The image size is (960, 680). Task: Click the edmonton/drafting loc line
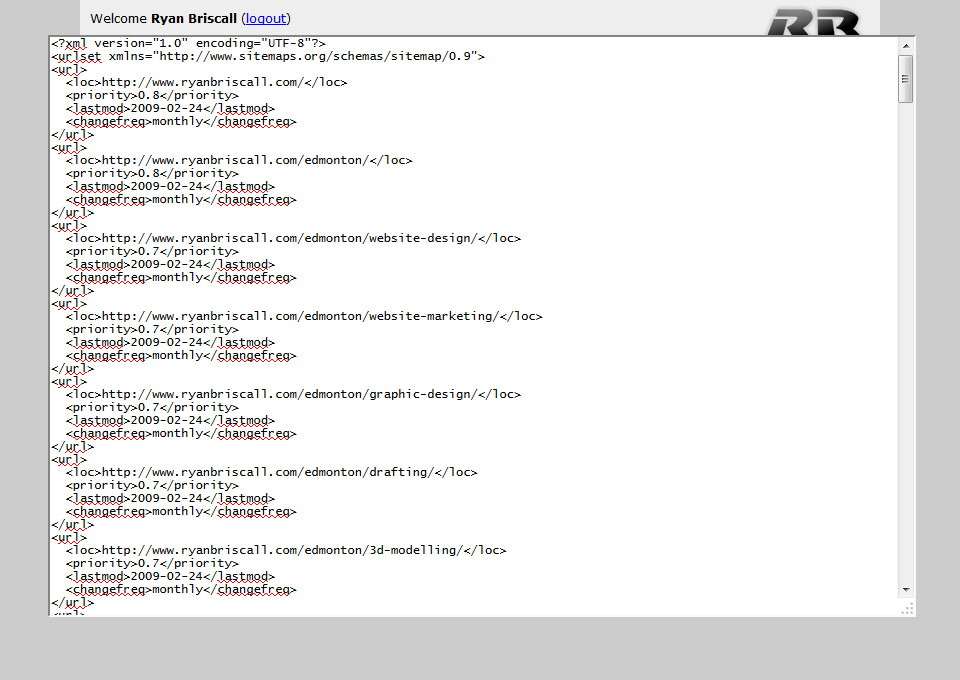coord(271,473)
